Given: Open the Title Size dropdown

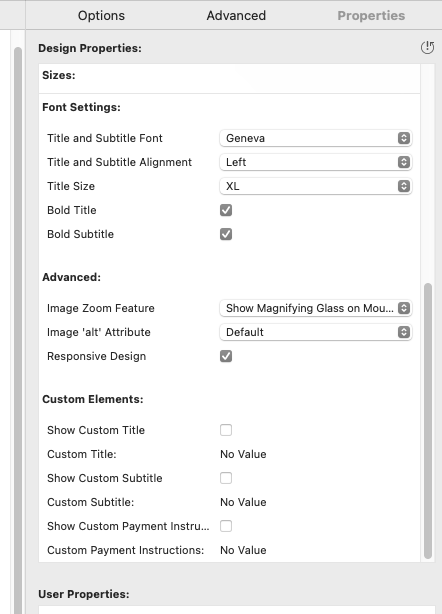Looking at the screenshot, I should pyautogui.click(x=316, y=186).
